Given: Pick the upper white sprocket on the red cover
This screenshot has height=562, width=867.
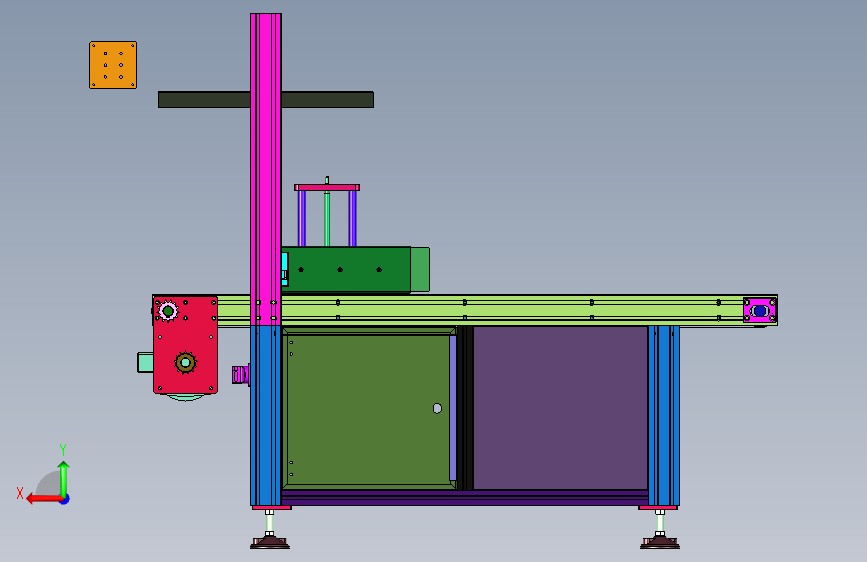Looking at the screenshot, I should (168, 311).
